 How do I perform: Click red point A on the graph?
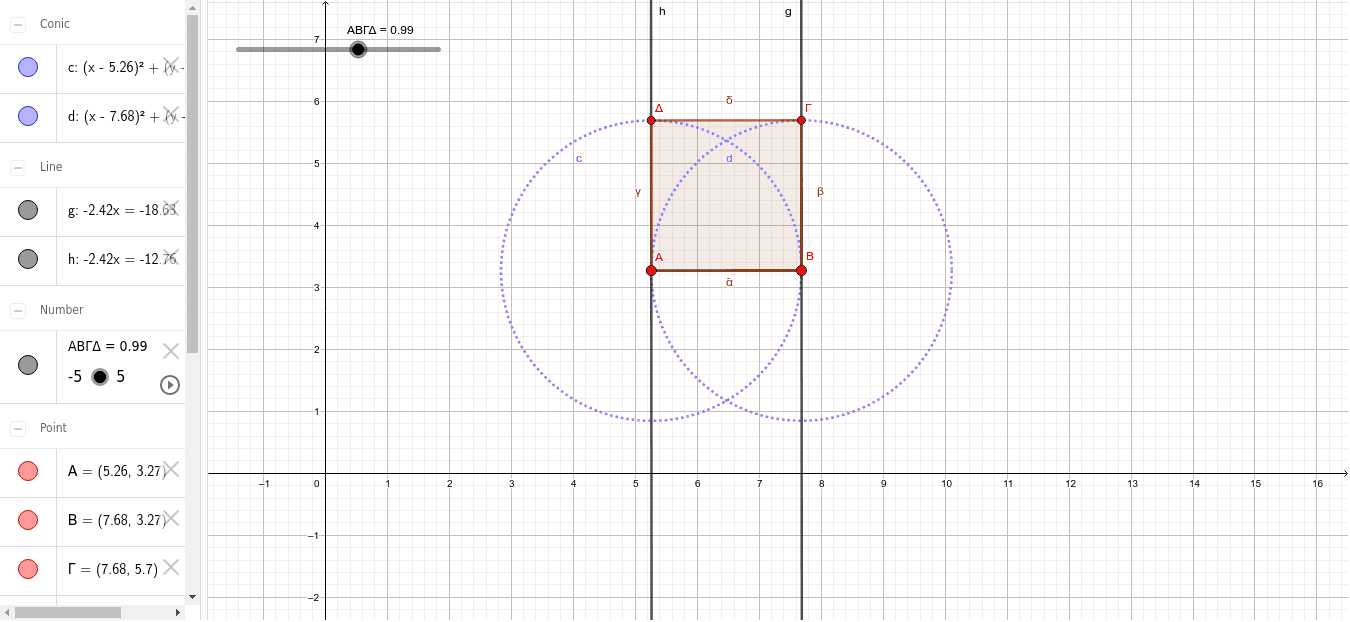point(651,270)
